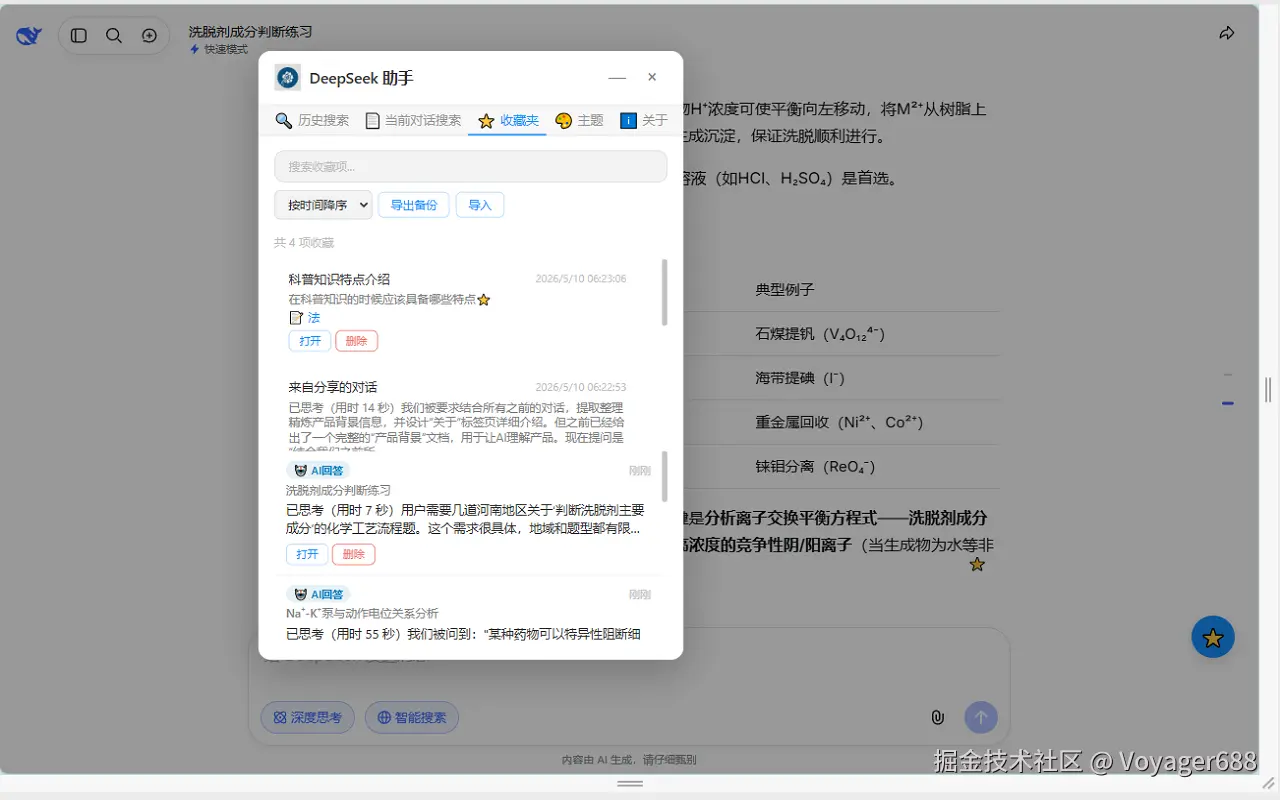
Task: Click the 搜索收藏项 search field
Action: [x=471, y=166]
